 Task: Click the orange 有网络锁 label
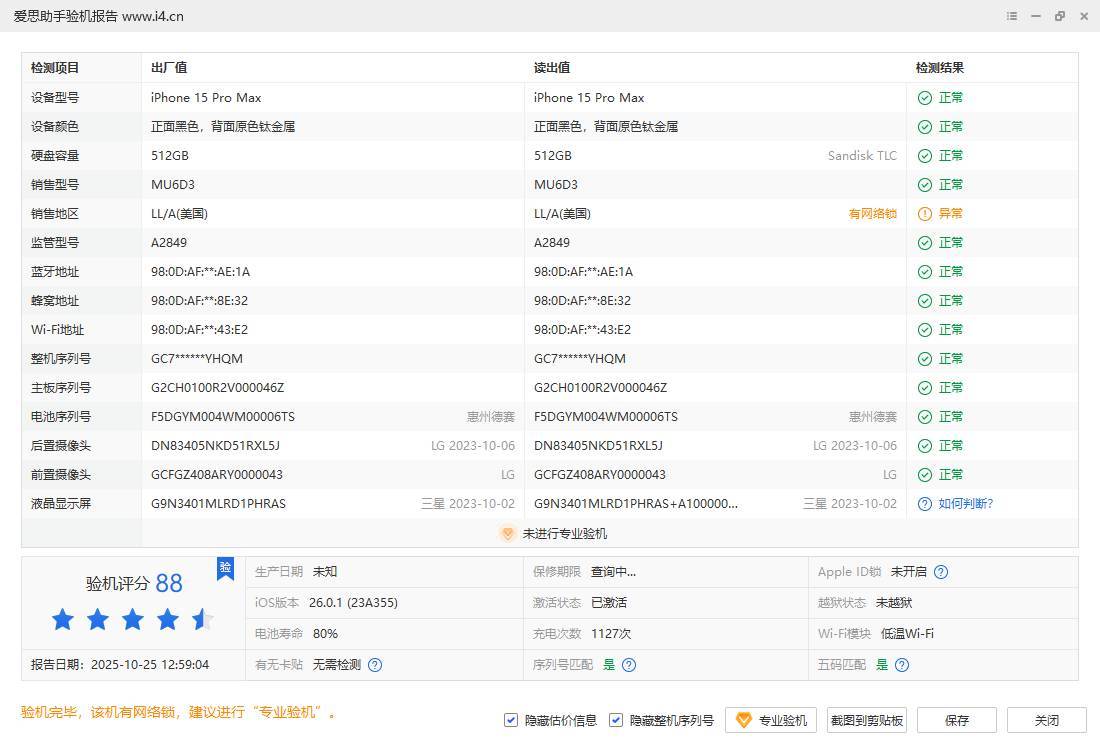click(x=872, y=214)
